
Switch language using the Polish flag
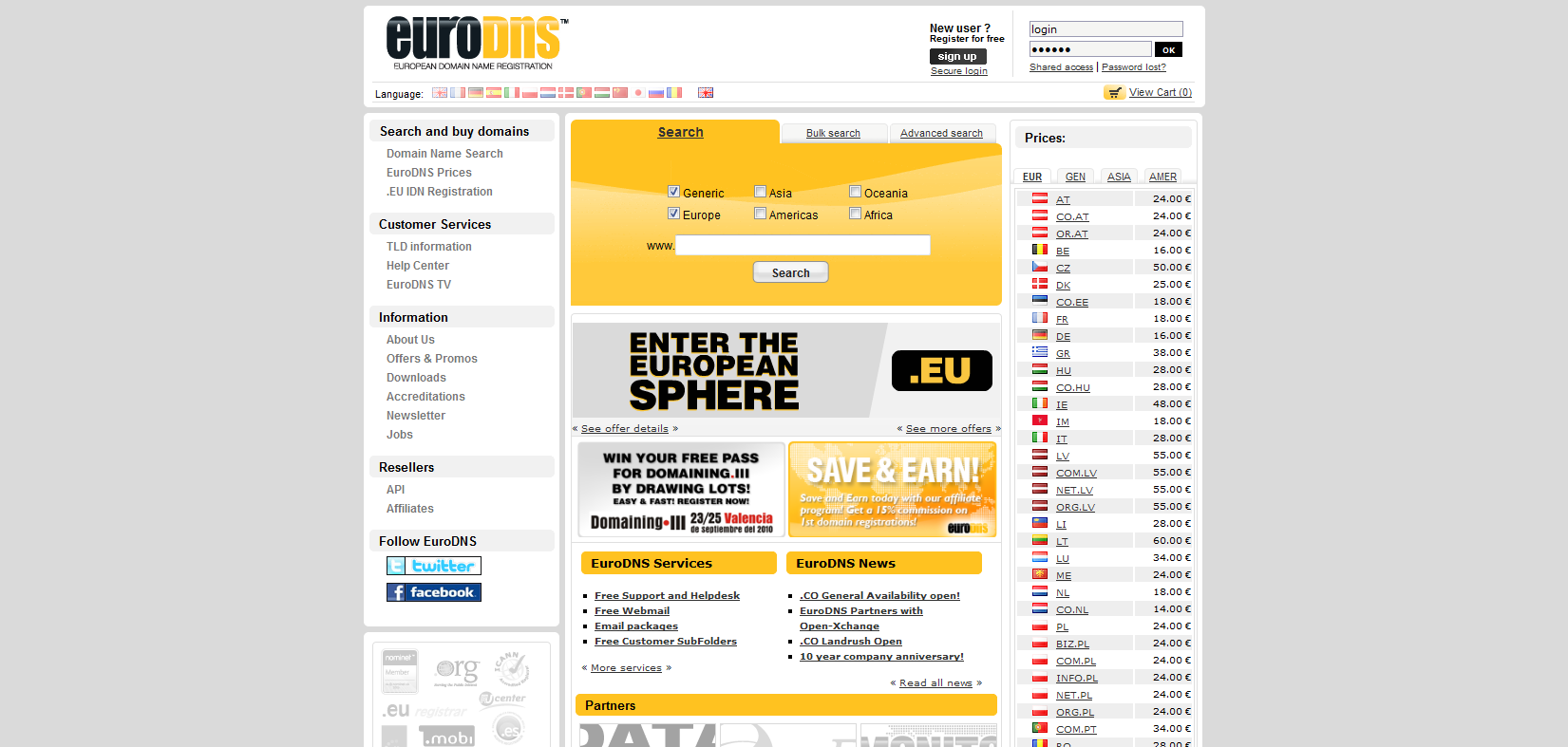[530, 92]
